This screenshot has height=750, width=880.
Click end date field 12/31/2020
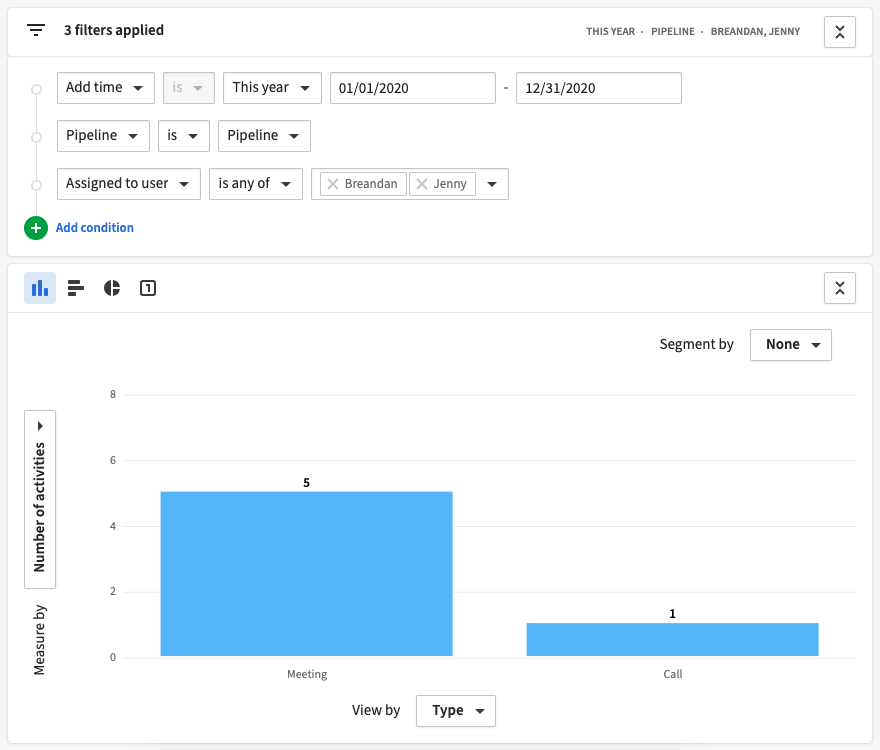click(x=599, y=88)
